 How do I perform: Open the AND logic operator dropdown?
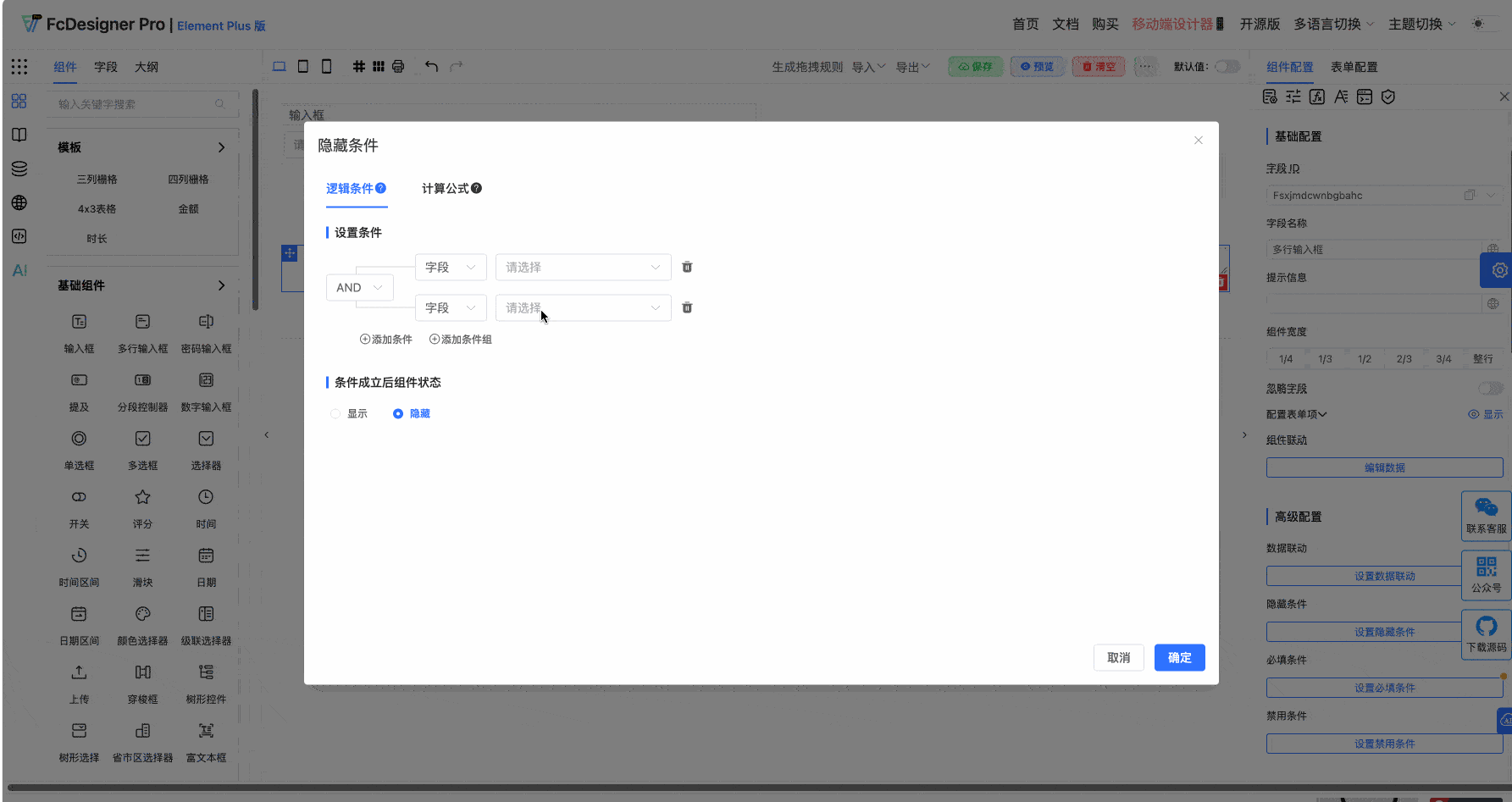tap(359, 287)
